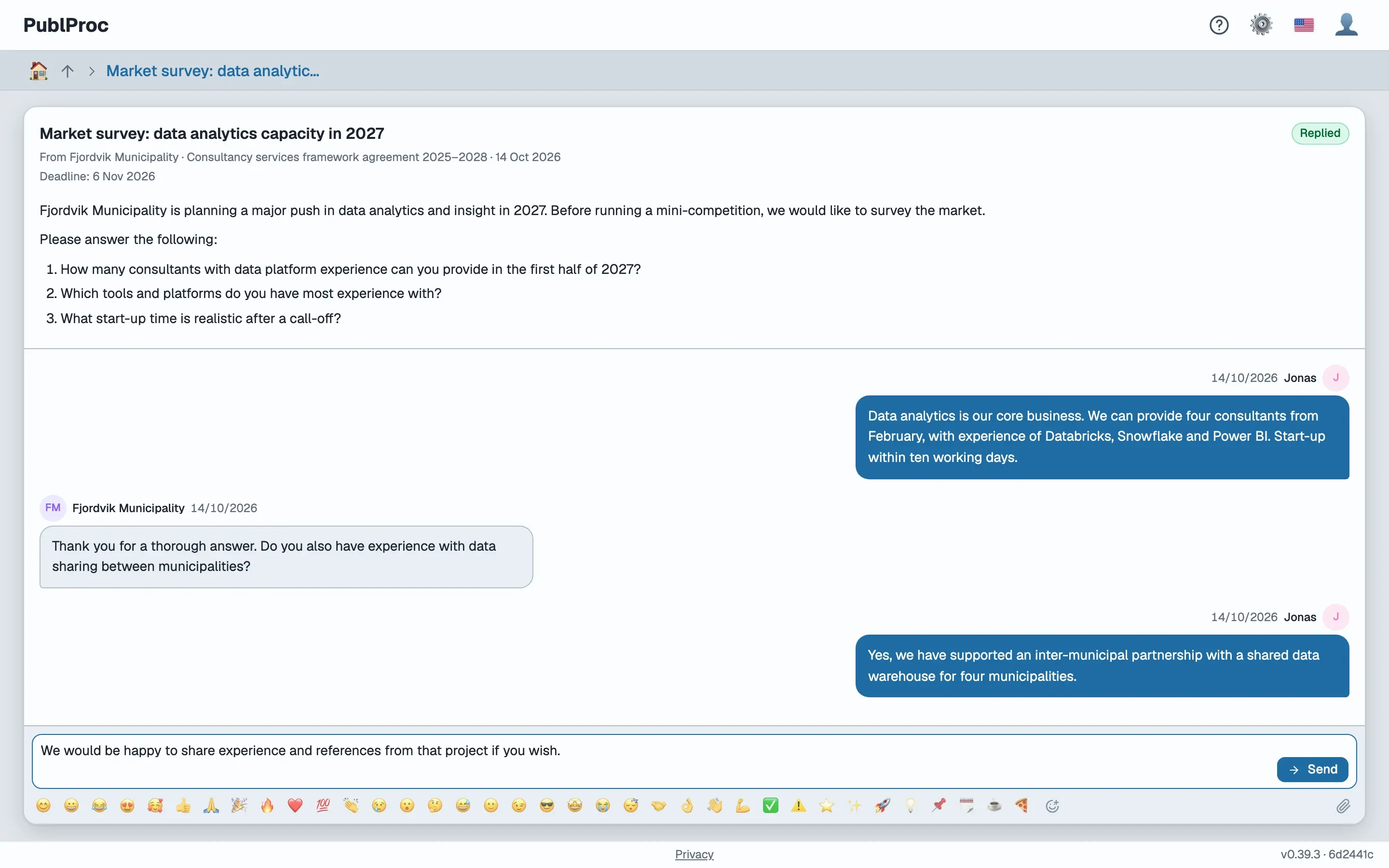1389x868 pixels.
Task: Insert the spiral calendar emoji
Action: point(967,806)
